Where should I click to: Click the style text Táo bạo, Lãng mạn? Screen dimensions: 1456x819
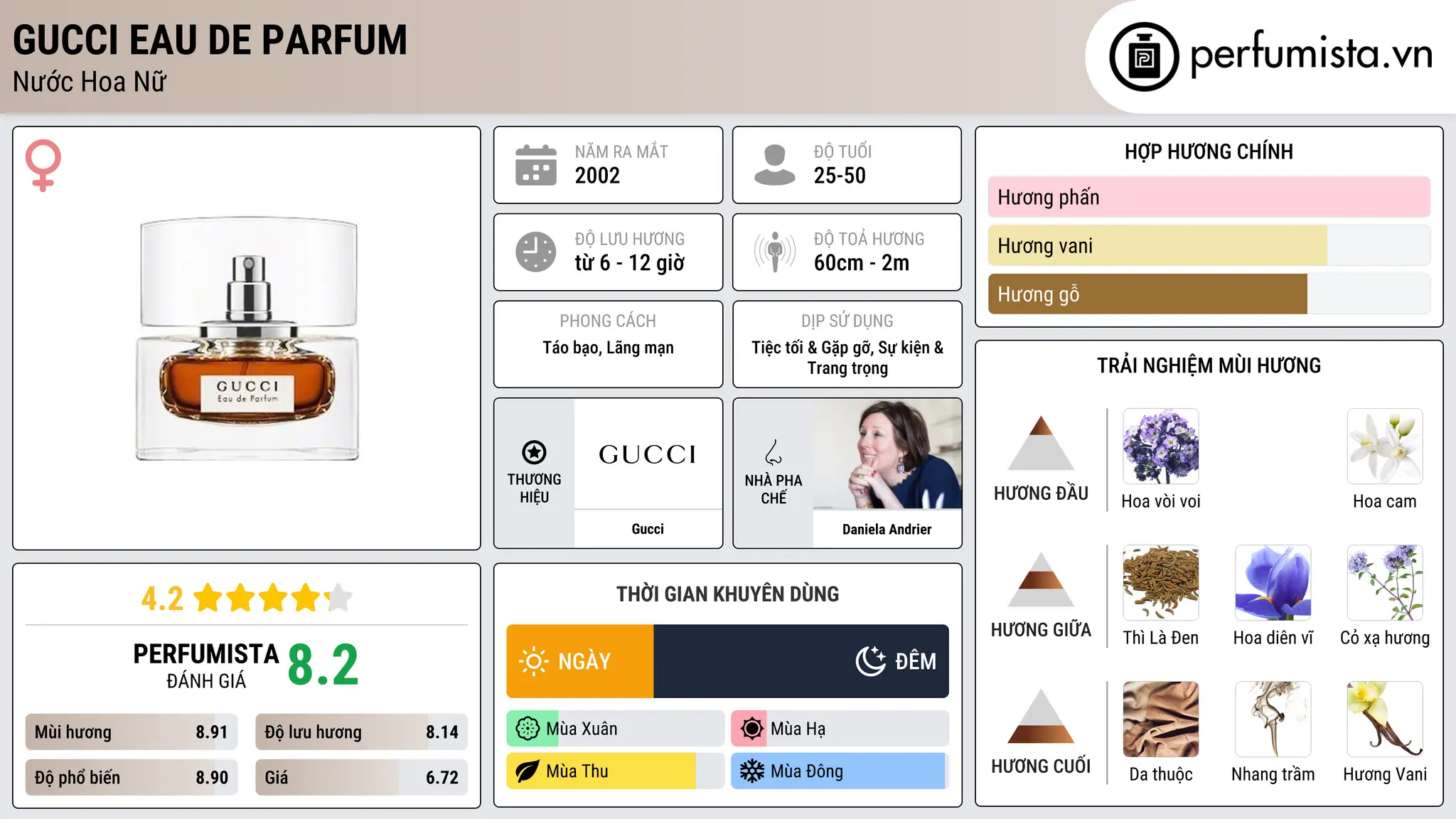tap(609, 348)
